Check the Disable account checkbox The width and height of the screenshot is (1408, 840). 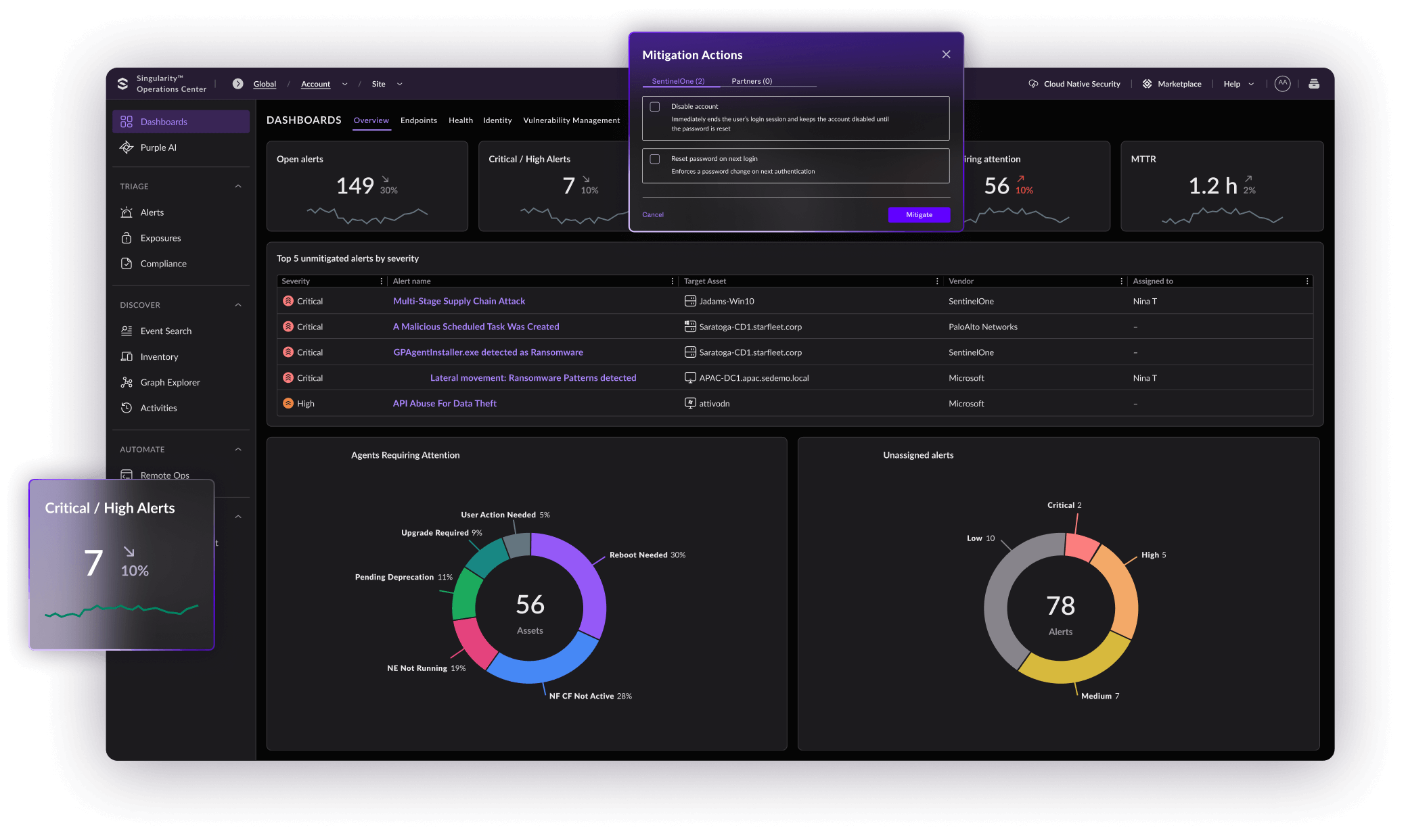655,107
